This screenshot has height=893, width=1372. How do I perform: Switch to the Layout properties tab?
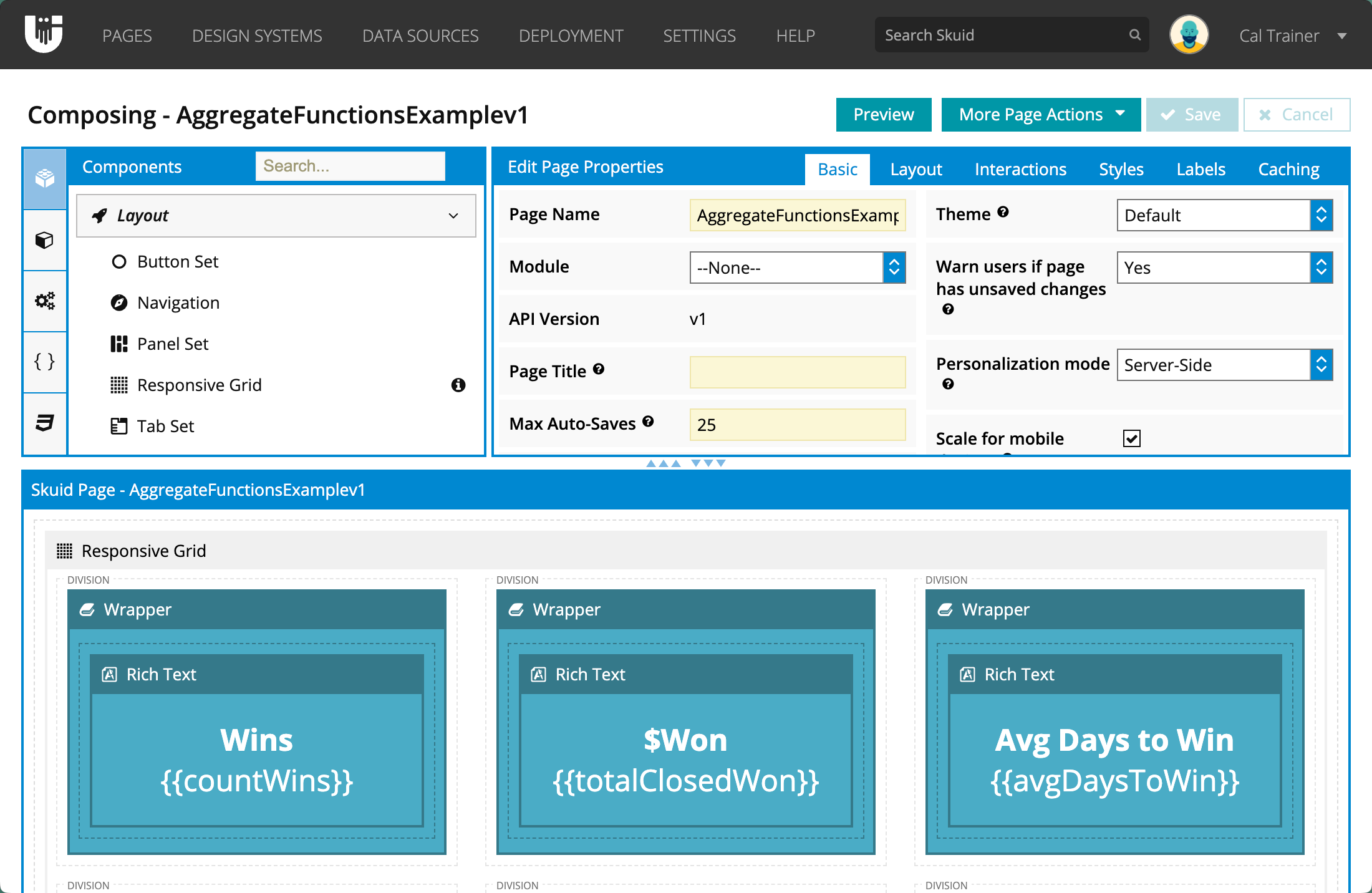click(x=916, y=170)
